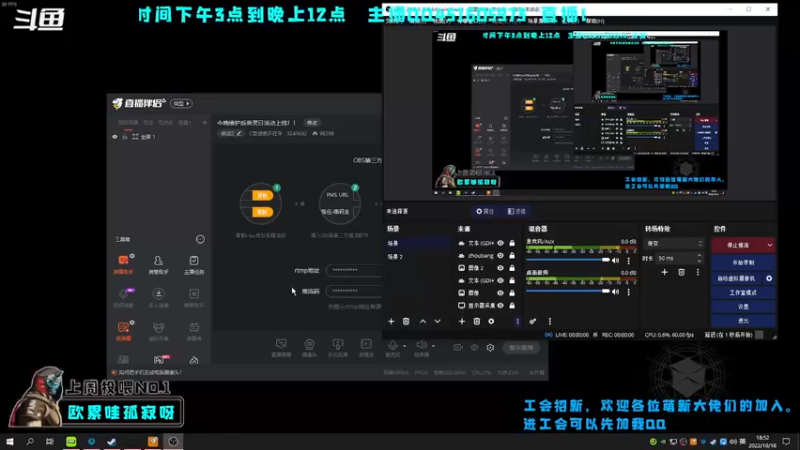The width and height of the screenshot is (800, 450).
Task: Expand the small arrow next to 麦克风 in 直播伴侣
Action: point(405,346)
